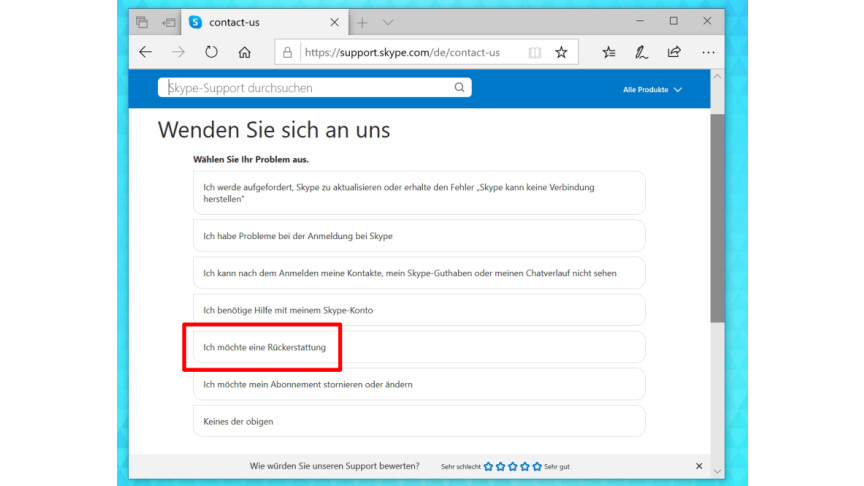Click the 'Sehr gut' label
This screenshot has height=486, width=864.
557,467
